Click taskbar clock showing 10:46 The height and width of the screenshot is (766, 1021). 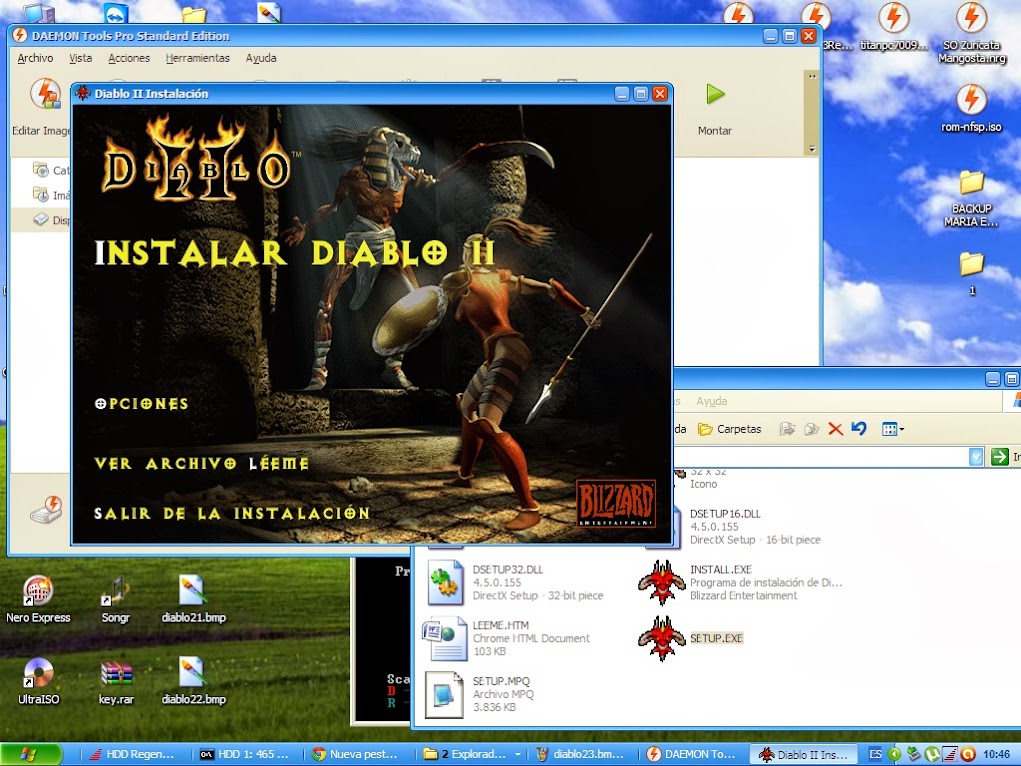996,754
